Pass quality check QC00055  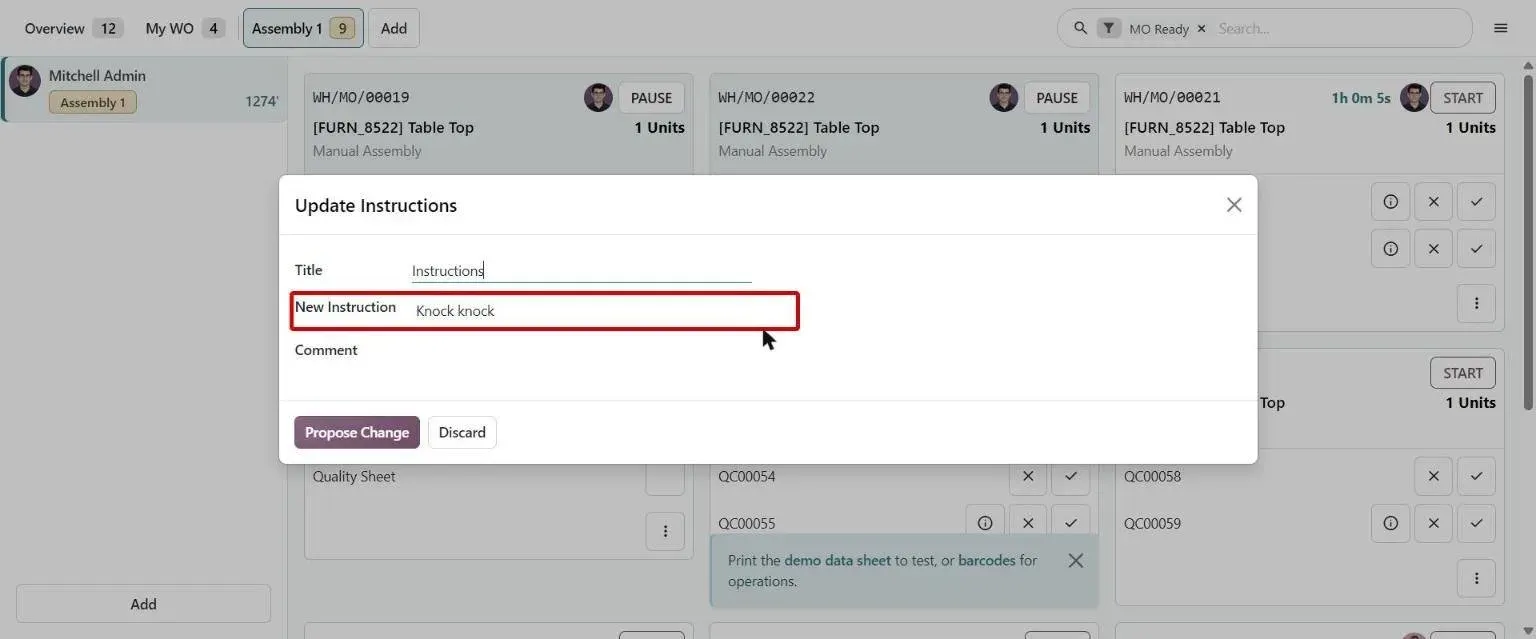[1071, 523]
